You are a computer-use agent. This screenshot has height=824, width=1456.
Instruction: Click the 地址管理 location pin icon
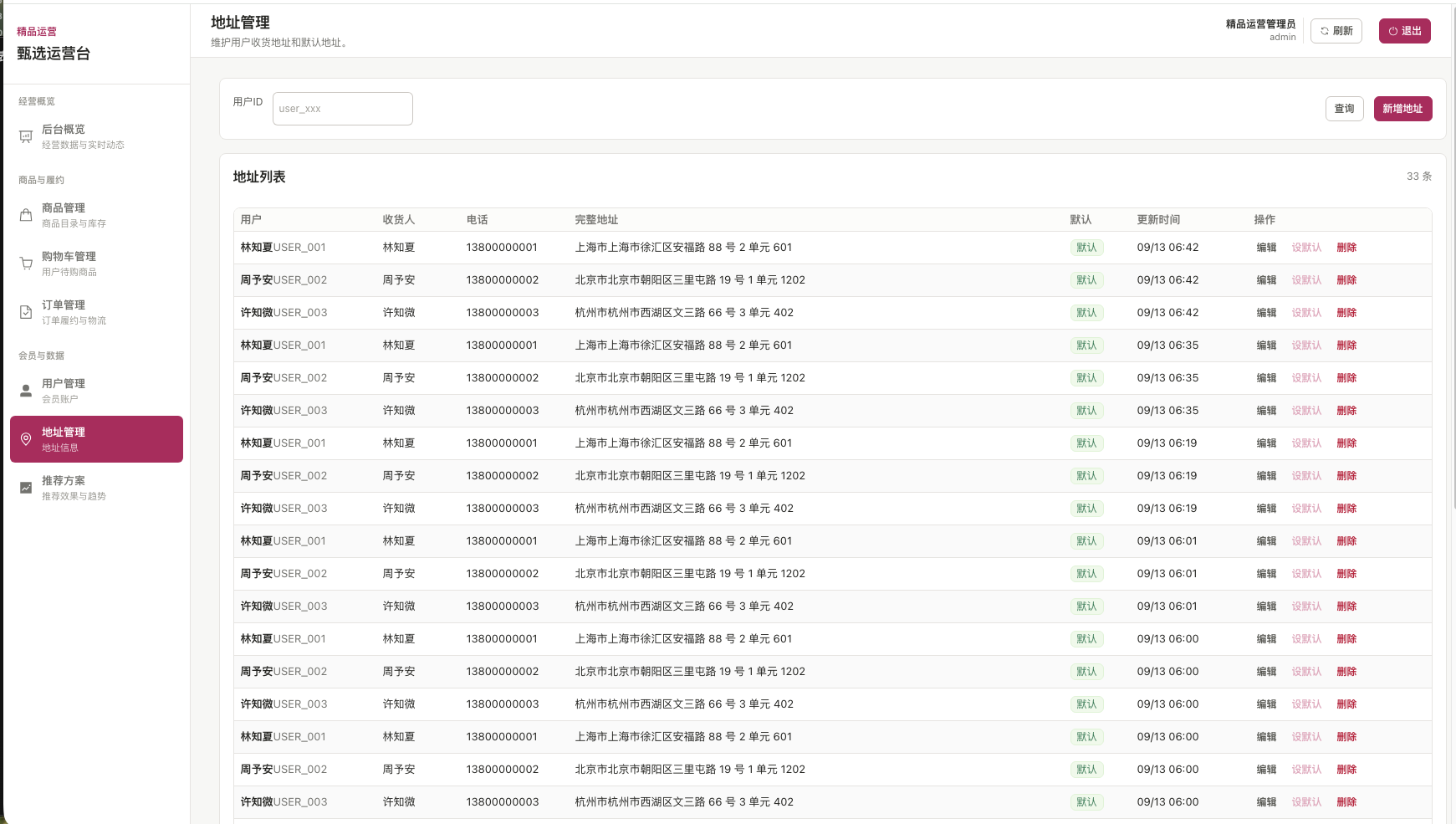[x=26, y=439]
